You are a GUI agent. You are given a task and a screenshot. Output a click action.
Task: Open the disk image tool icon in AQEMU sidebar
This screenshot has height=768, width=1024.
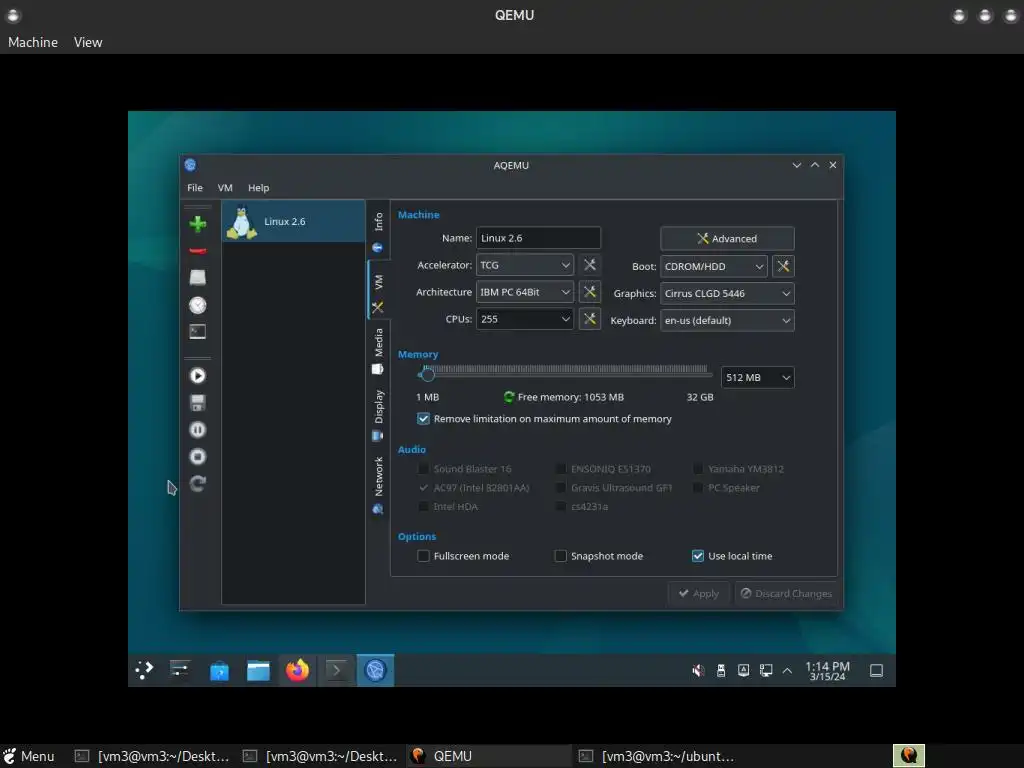pos(197,278)
